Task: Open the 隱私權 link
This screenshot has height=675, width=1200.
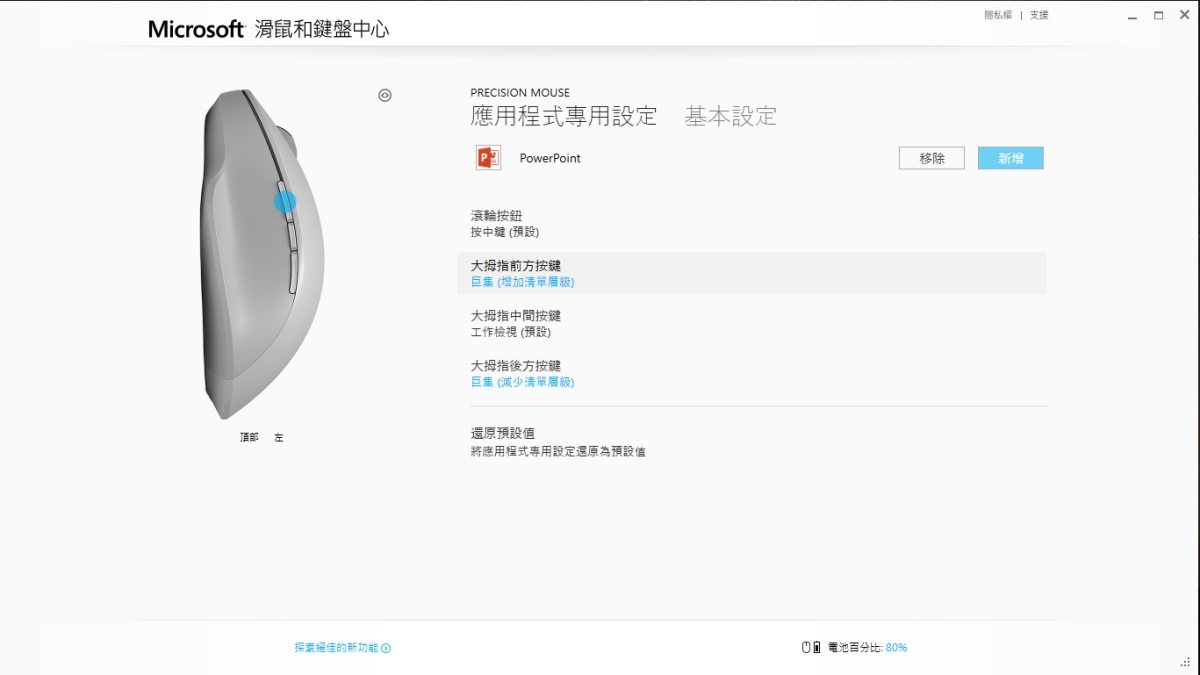Action: pos(998,15)
